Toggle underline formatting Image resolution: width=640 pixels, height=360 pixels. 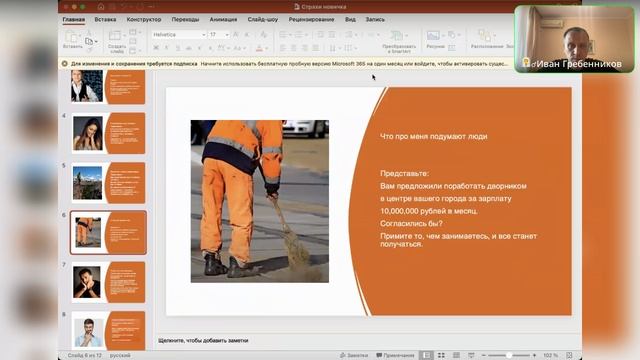click(x=178, y=48)
